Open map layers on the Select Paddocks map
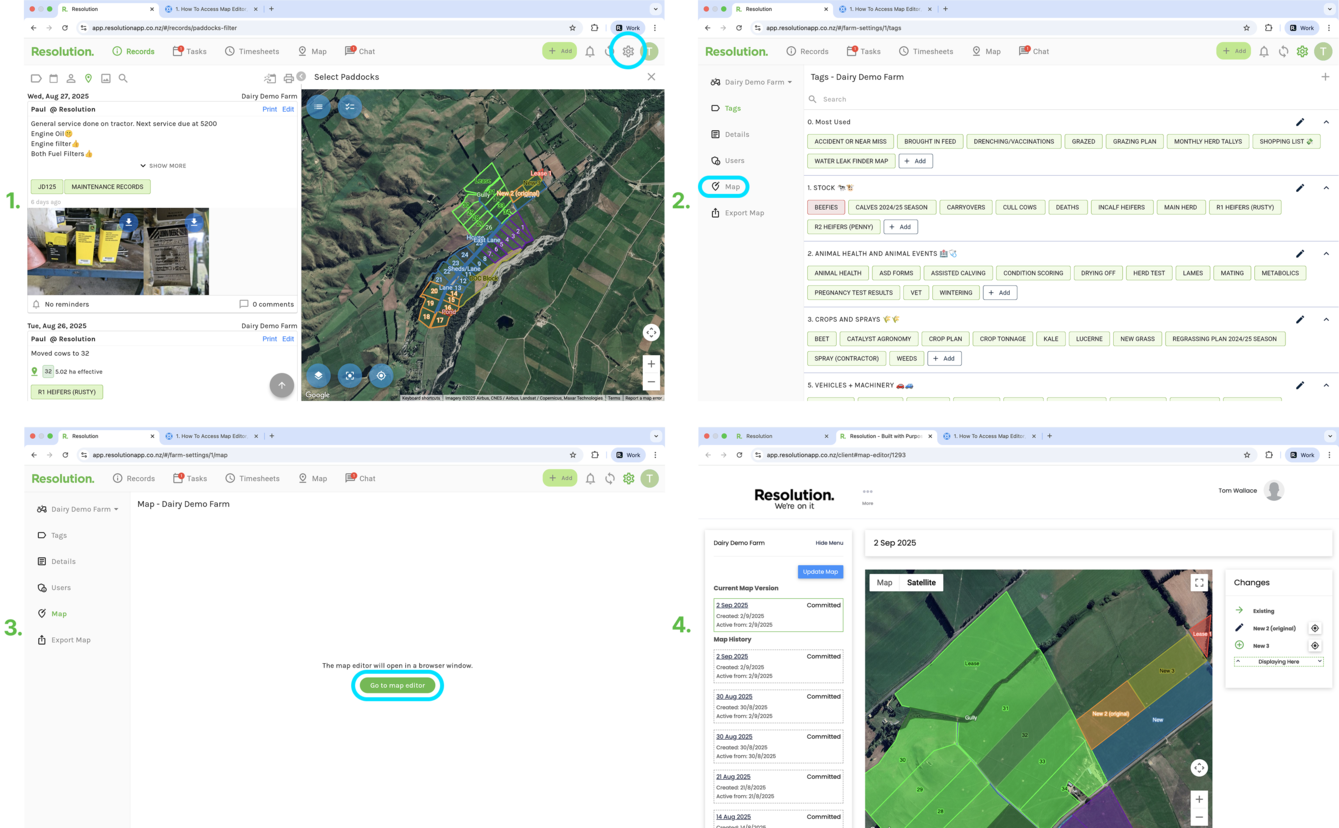Screen dimensions: 1339x828 [x=318, y=376]
